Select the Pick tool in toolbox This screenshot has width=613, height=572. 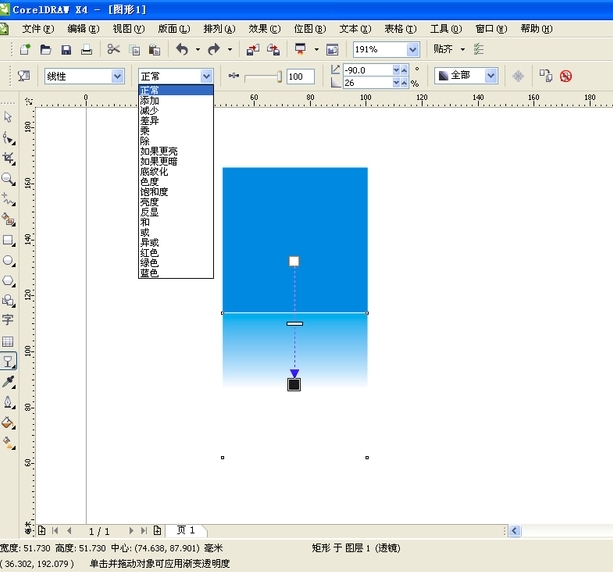[x=8, y=117]
